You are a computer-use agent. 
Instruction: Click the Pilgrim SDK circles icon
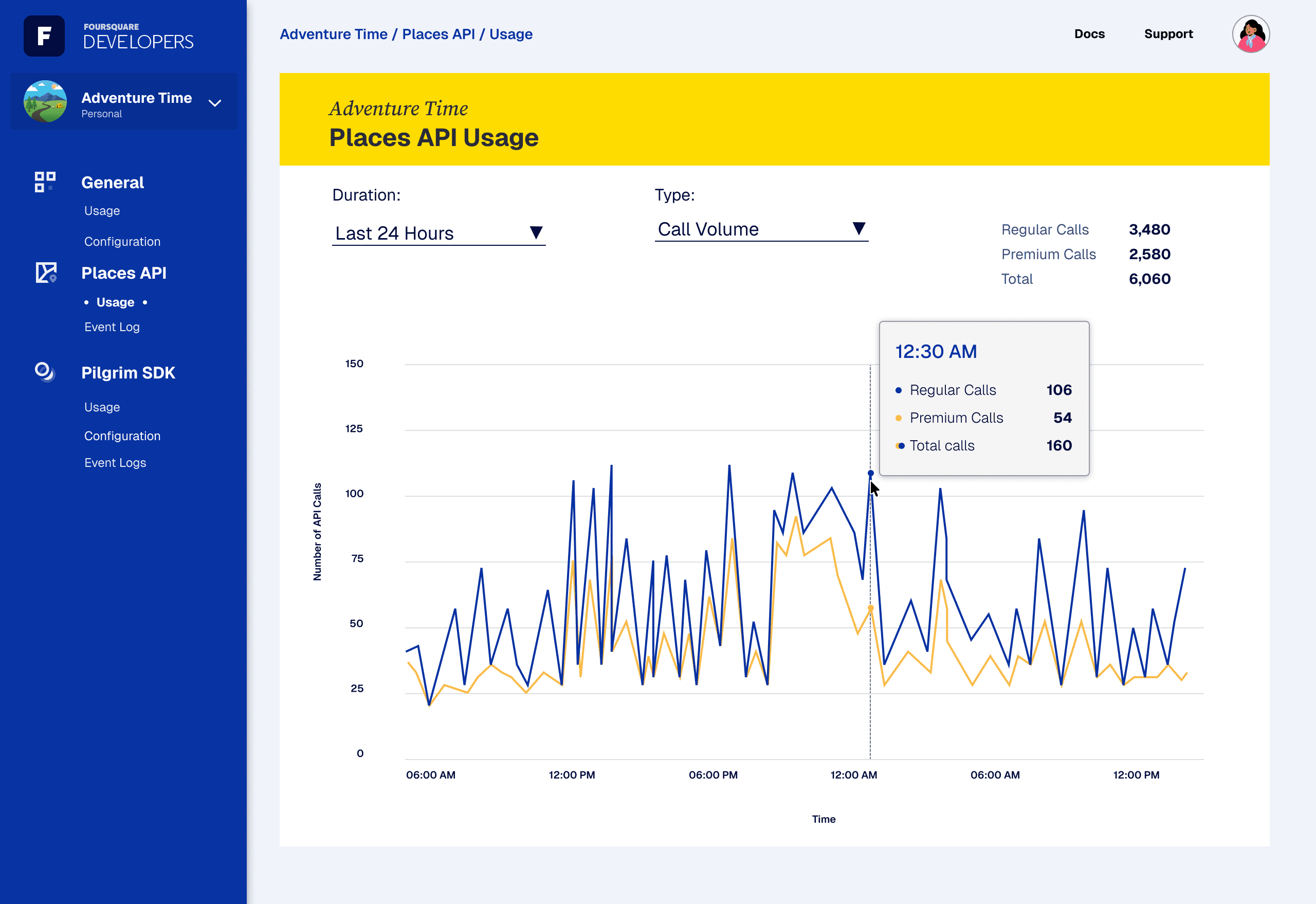[x=45, y=372]
